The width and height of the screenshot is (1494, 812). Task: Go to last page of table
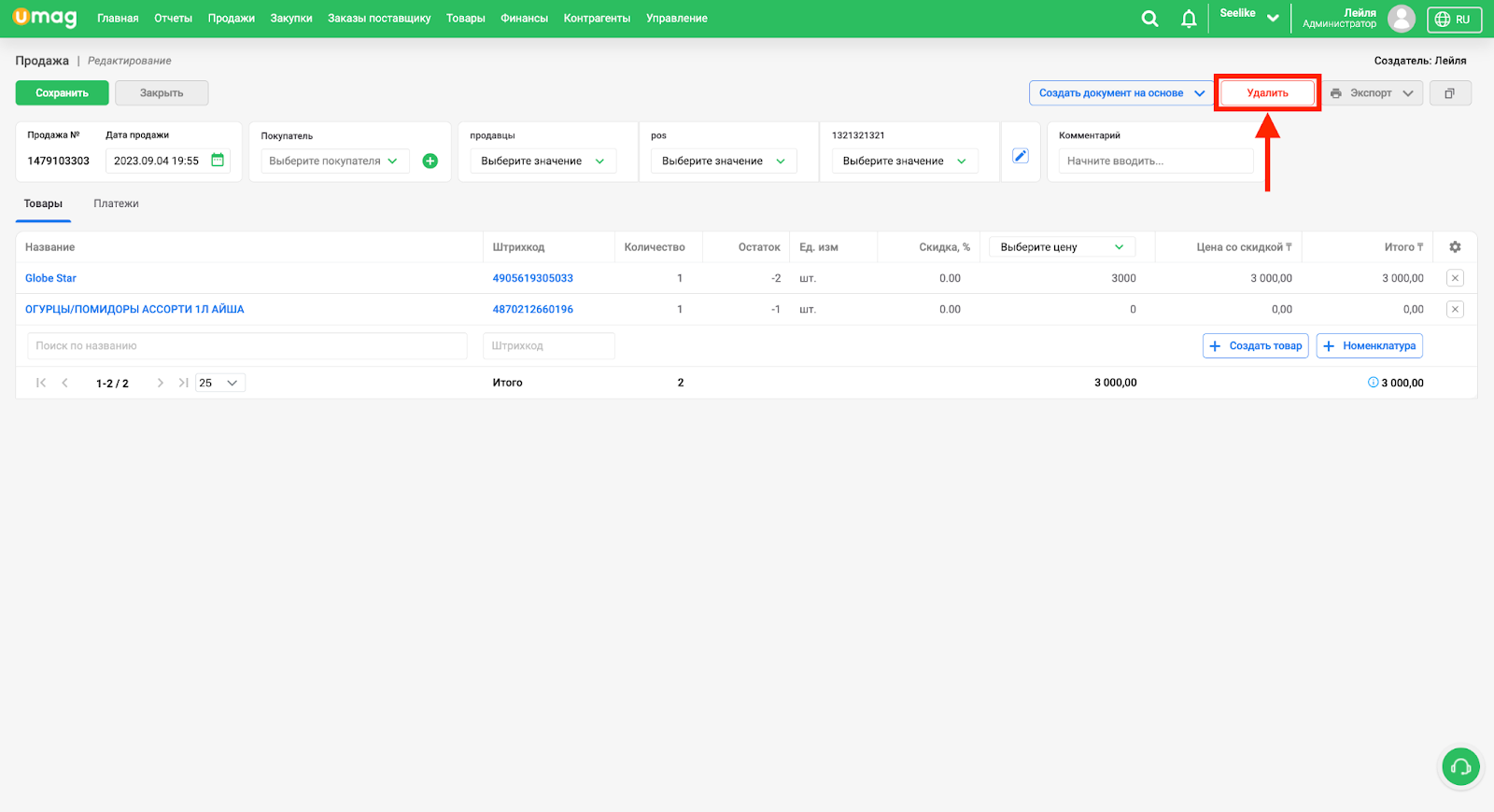pyautogui.click(x=184, y=383)
